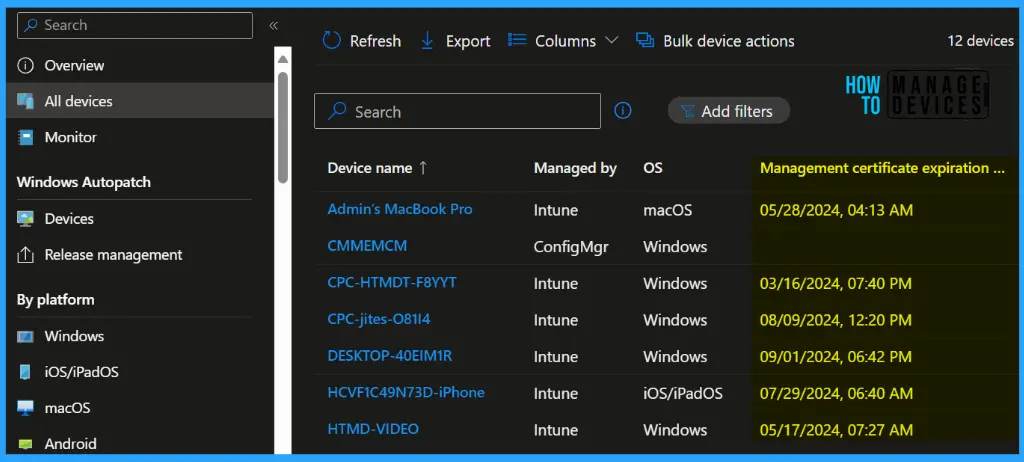This screenshot has width=1024, height=462.
Task: Click the Managed by column header
Action: click(575, 168)
